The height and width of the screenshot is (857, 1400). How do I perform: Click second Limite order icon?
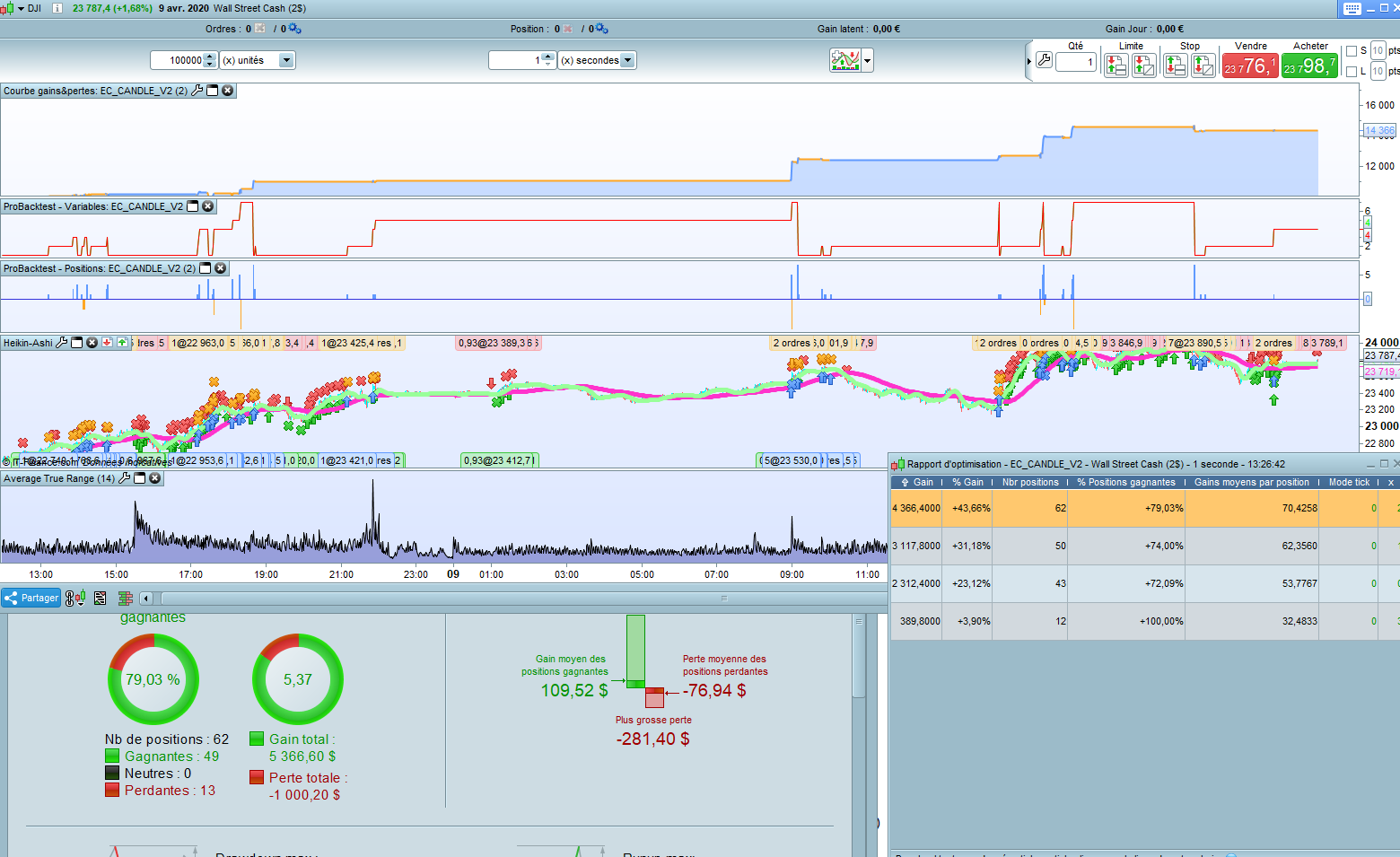point(1144,66)
